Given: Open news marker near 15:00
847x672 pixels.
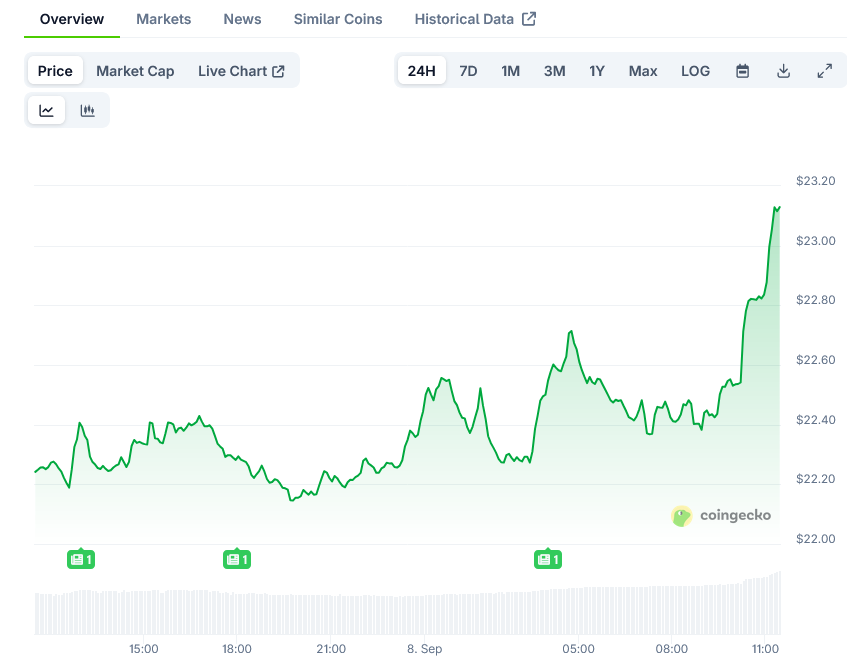Looking at the screenshot, I should pos(81,559).
